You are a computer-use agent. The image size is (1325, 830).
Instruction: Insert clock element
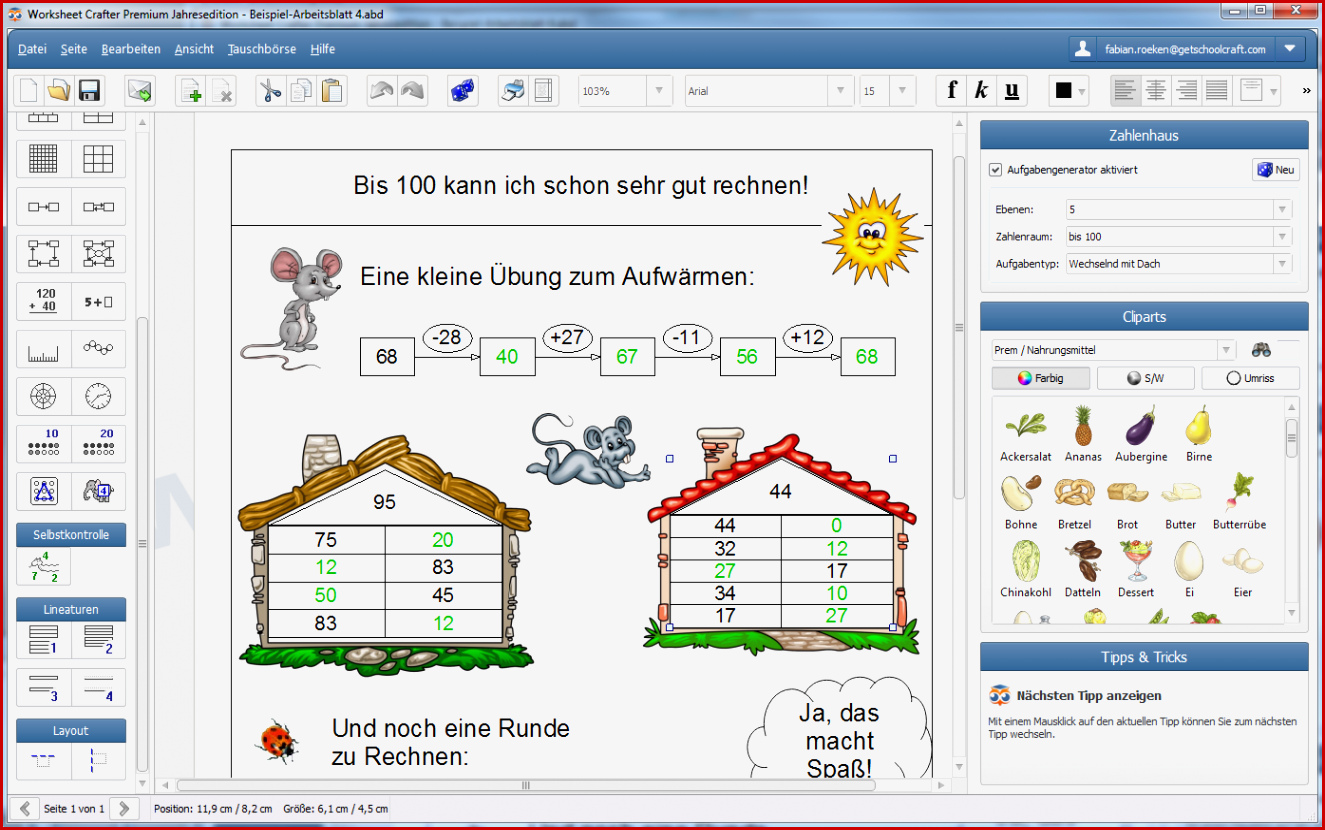(x=98, y=396)
